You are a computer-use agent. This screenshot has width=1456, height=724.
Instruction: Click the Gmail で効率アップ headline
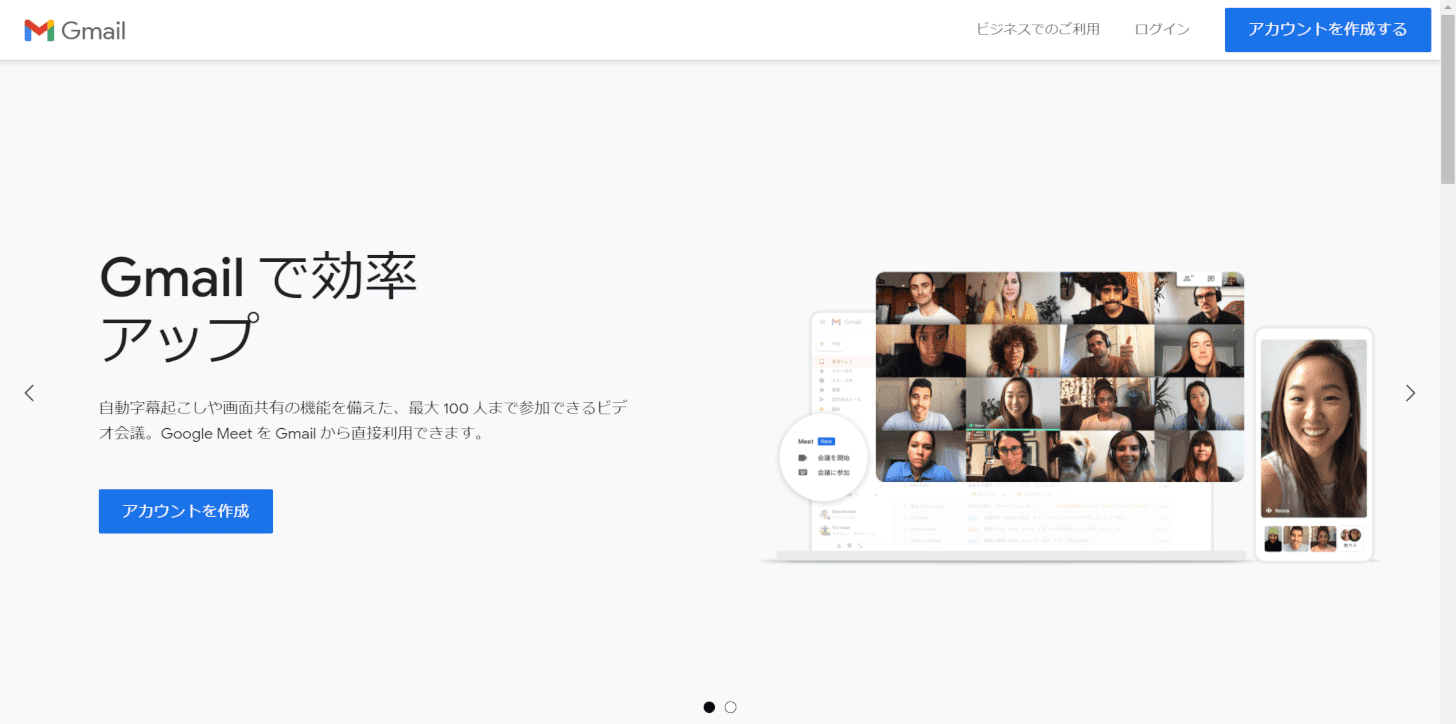(x=258, y=307)
